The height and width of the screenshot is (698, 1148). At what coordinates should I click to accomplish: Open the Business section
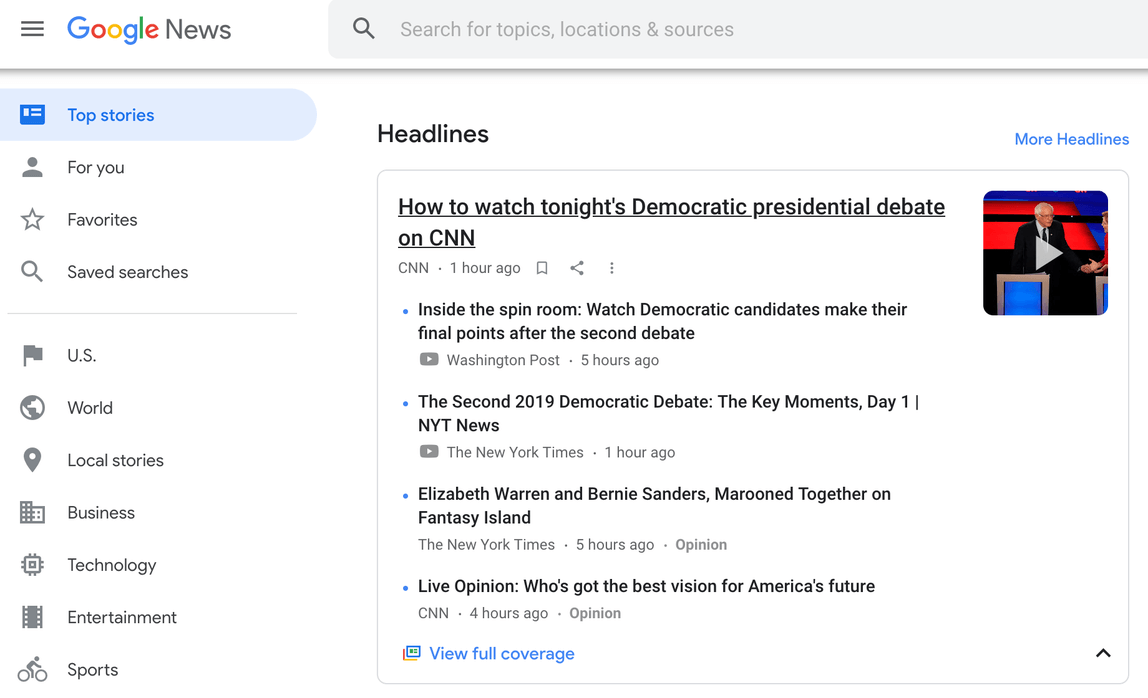pyautogui.click(x=101, y=513)
